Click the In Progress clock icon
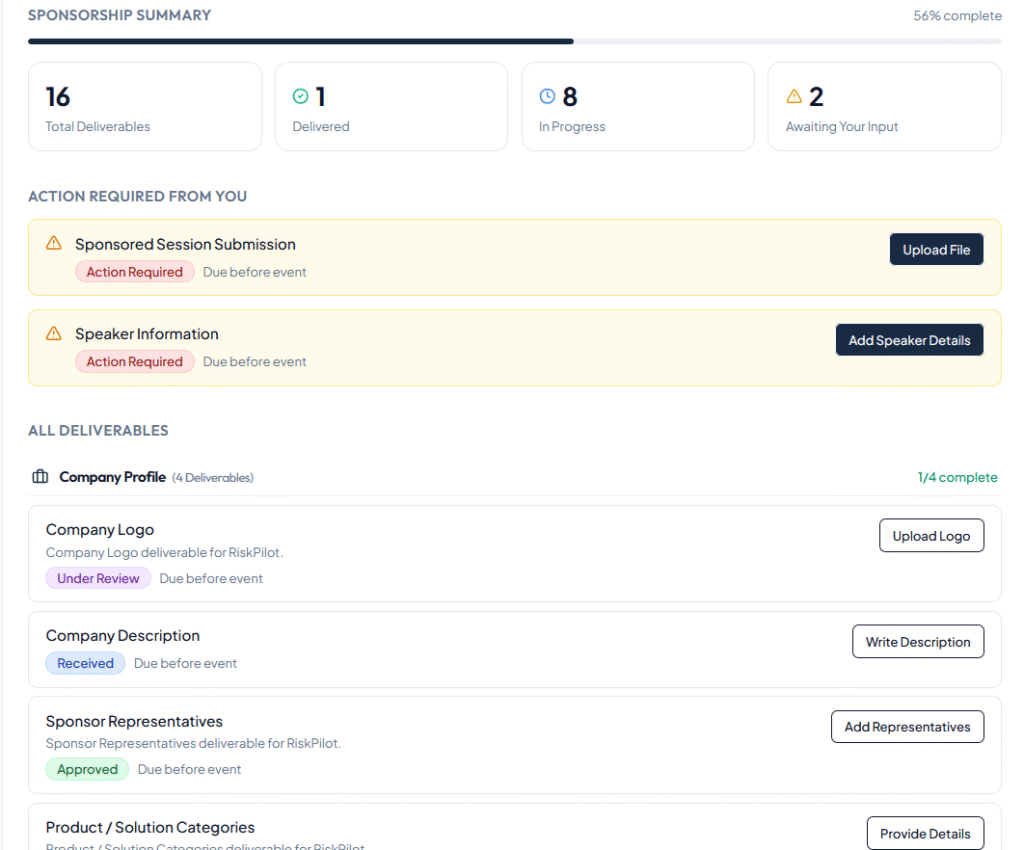 point(547,96)
